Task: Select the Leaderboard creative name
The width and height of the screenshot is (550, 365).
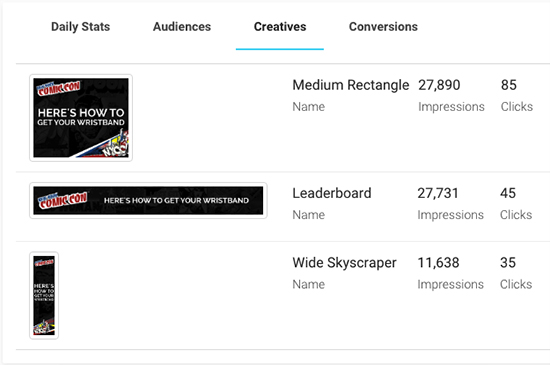Action: tap(332, 193)
